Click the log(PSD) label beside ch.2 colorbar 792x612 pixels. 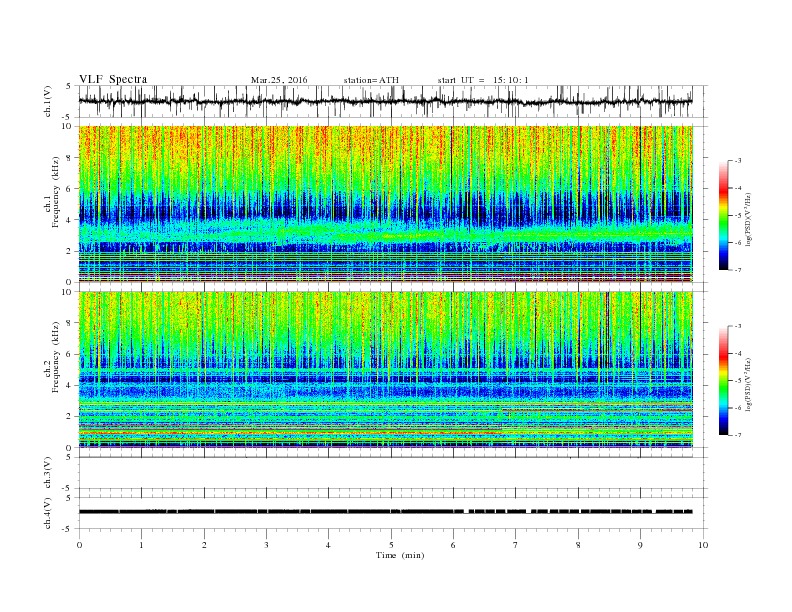pyautogui.click(x=749, y=384)
